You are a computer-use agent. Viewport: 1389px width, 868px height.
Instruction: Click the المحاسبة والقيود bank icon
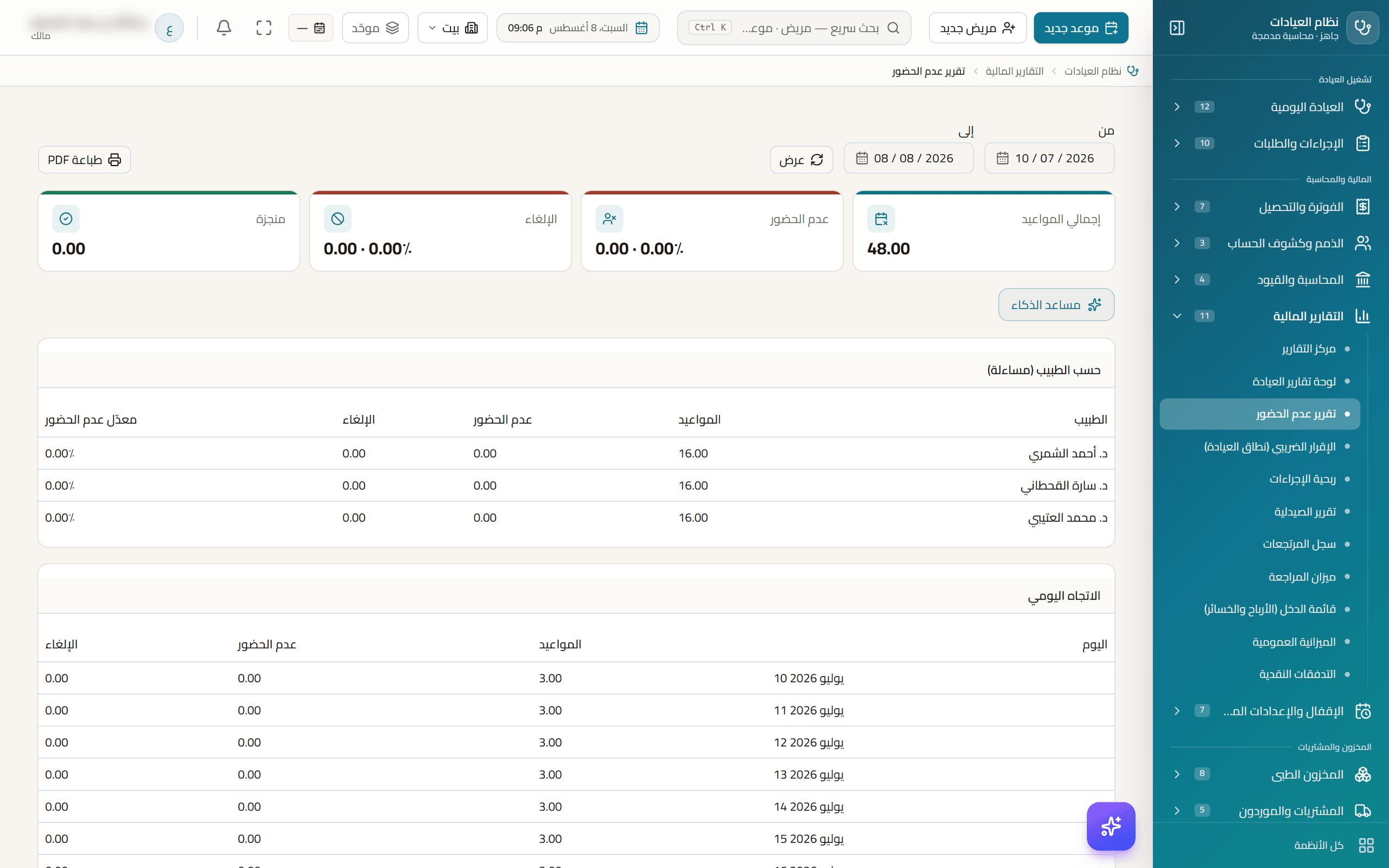coord(1362,279)
